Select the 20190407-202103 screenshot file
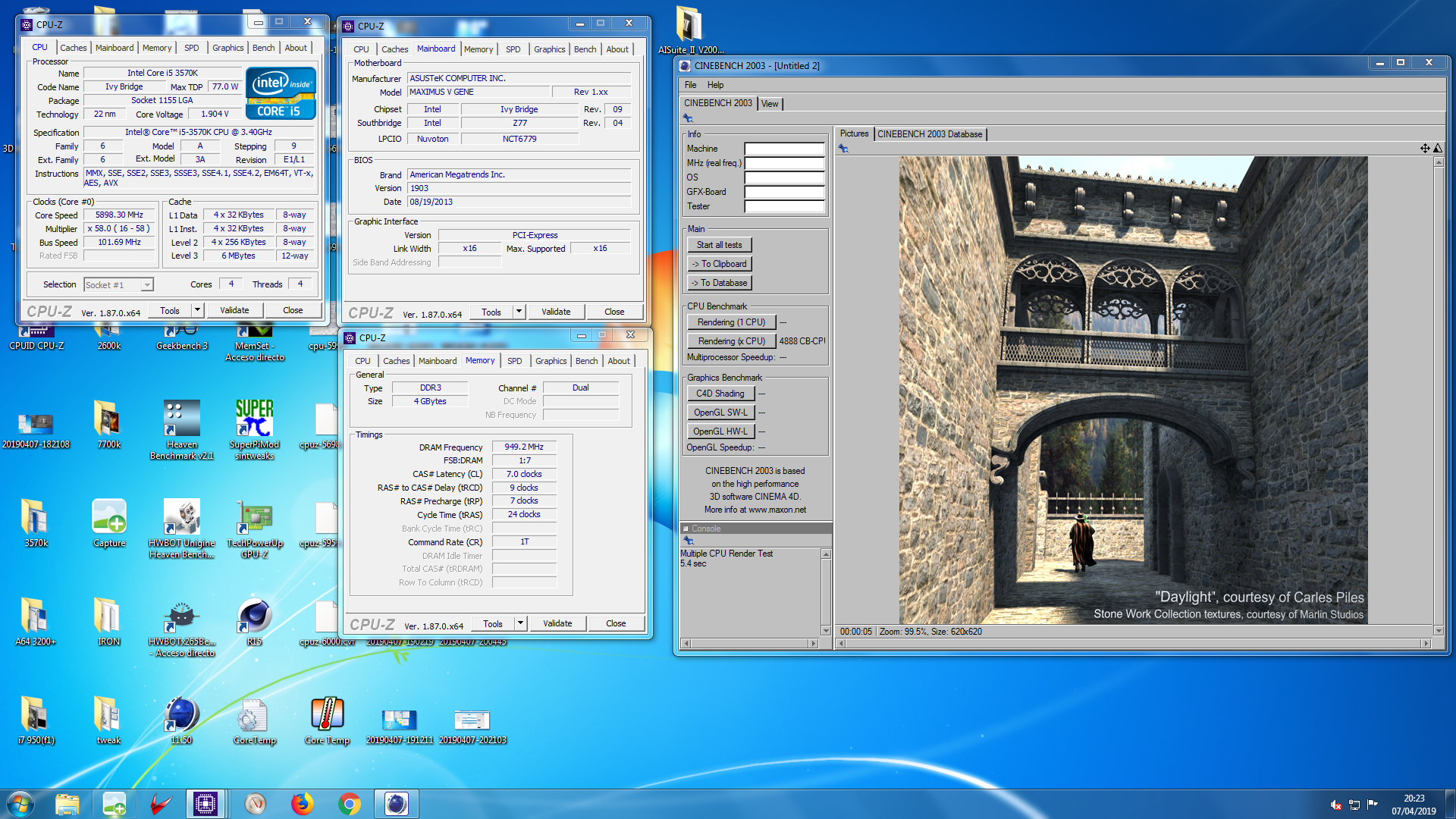Image resolution: width=1456 pixels, height=819 pixels. click(x=472, y=726)
